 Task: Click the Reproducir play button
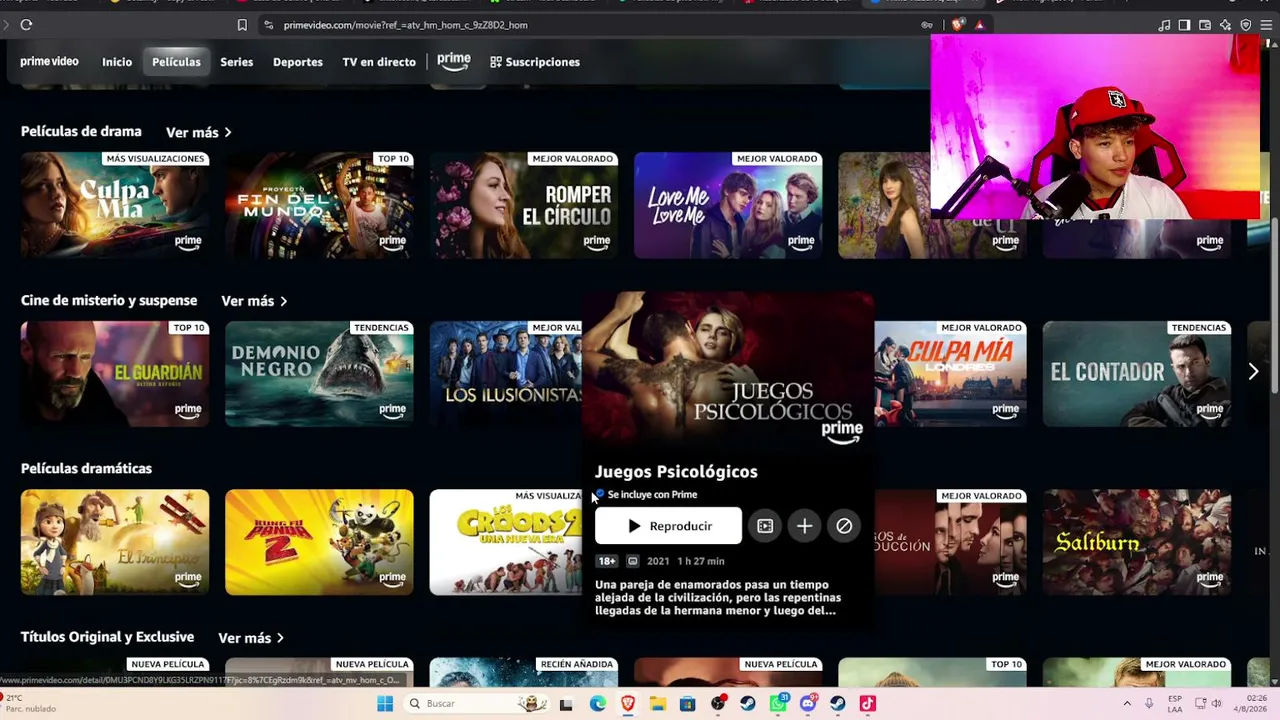tap(668, 526)
